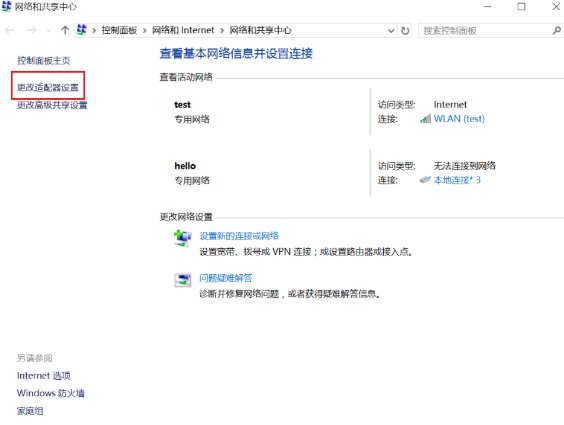Open 控制面板主页 link

[44, 60]
